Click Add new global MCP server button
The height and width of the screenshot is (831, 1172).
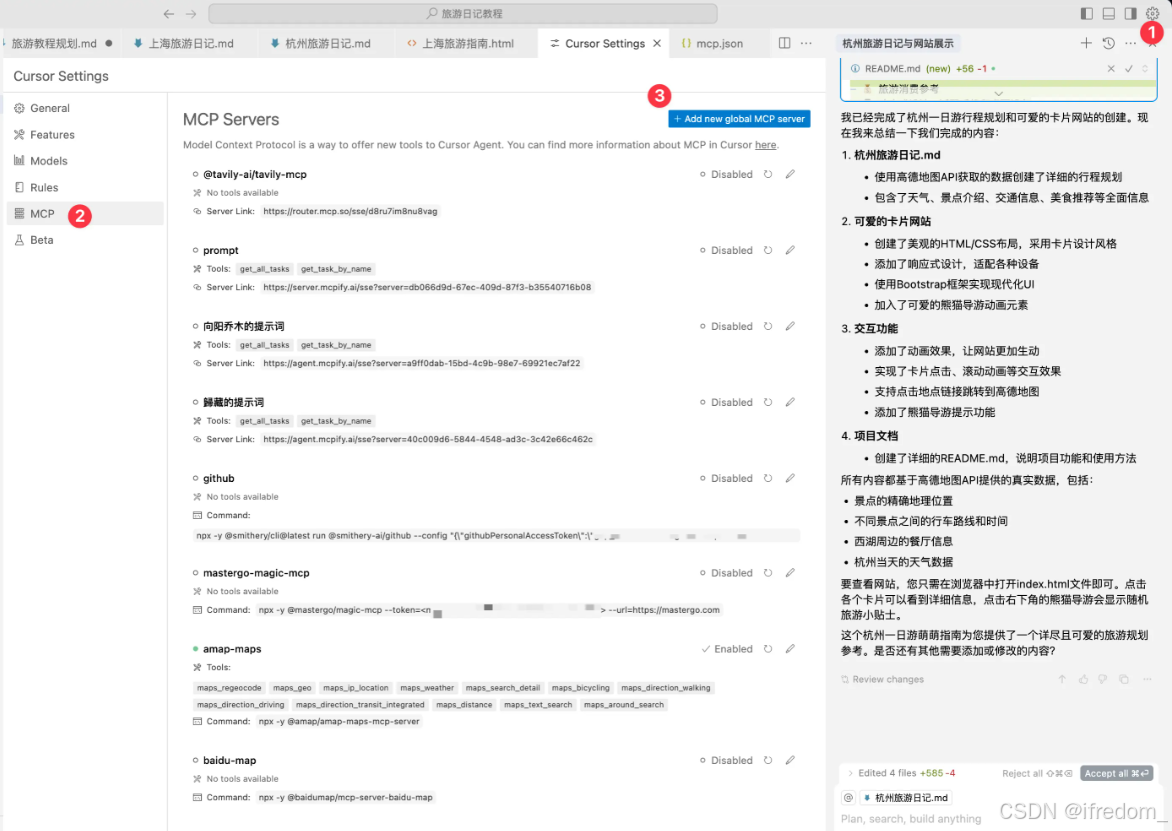(x=739, y=119)
